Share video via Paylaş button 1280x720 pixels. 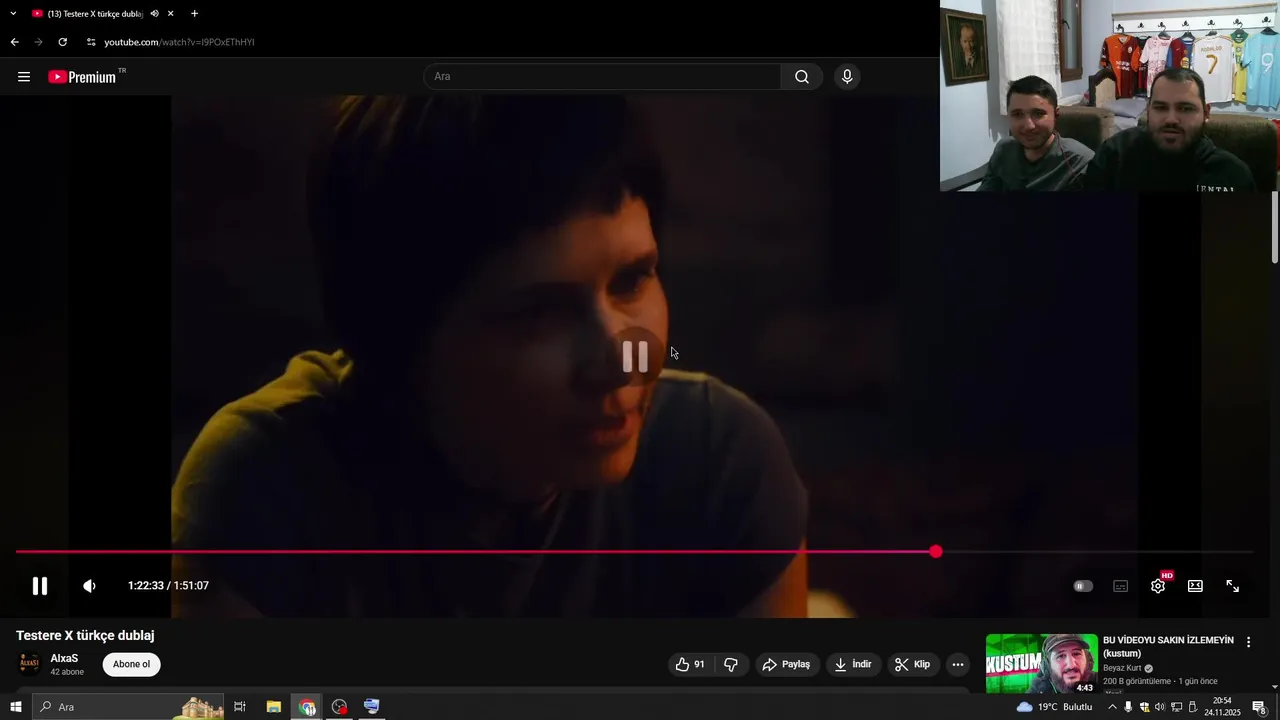[x=786, y=664]
